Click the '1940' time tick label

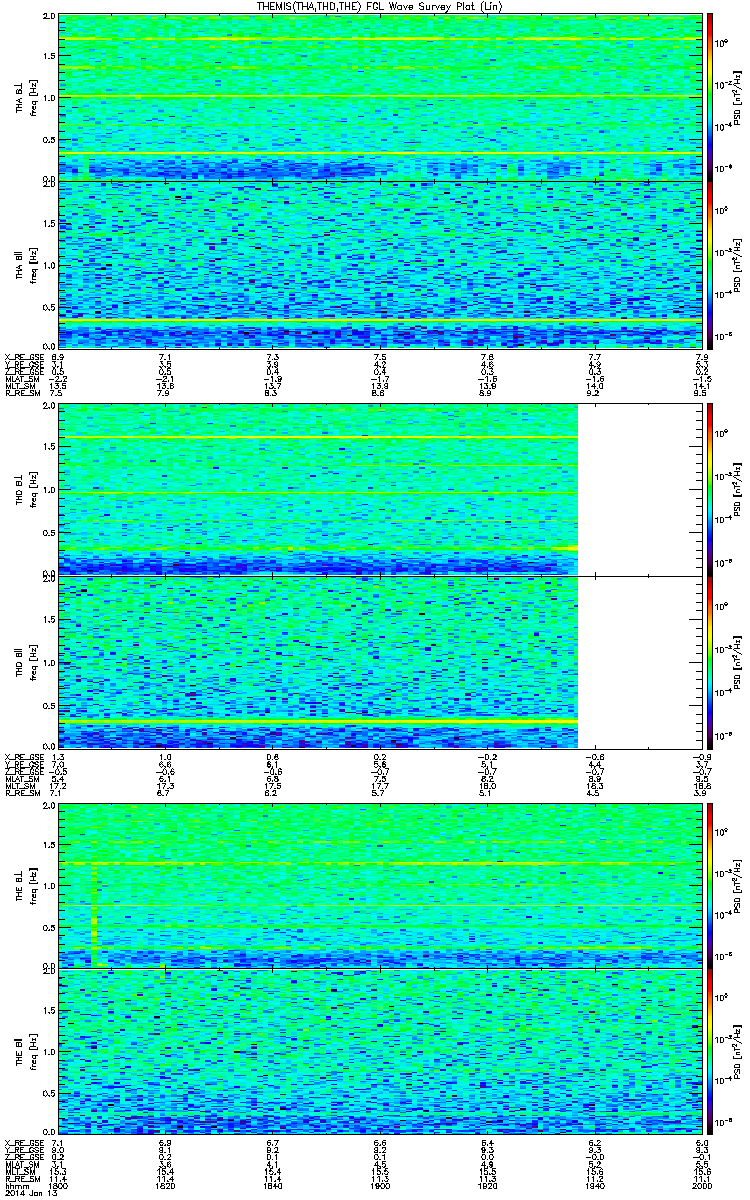pyautogui.click(x=594, y=1185)
